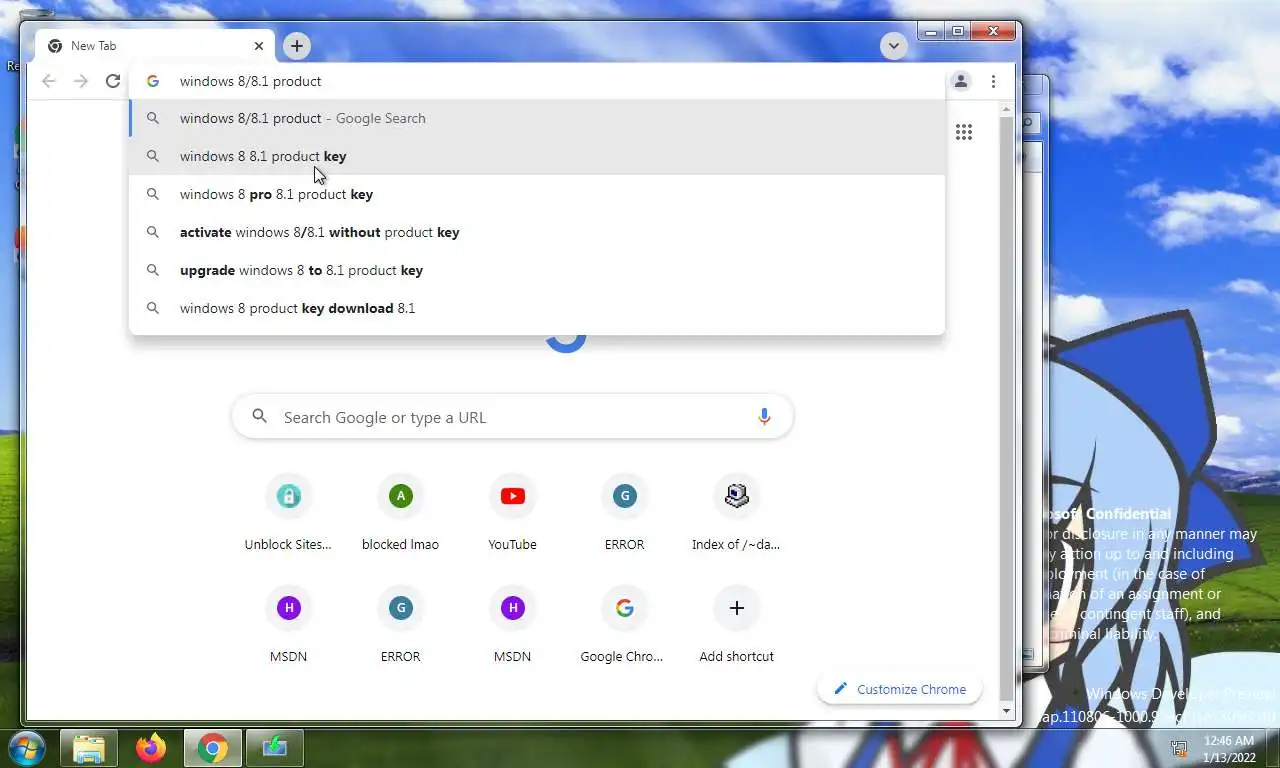Click the voice search microphone
Viewport: 1280px width, 768px height.
[x=764, y=417]
